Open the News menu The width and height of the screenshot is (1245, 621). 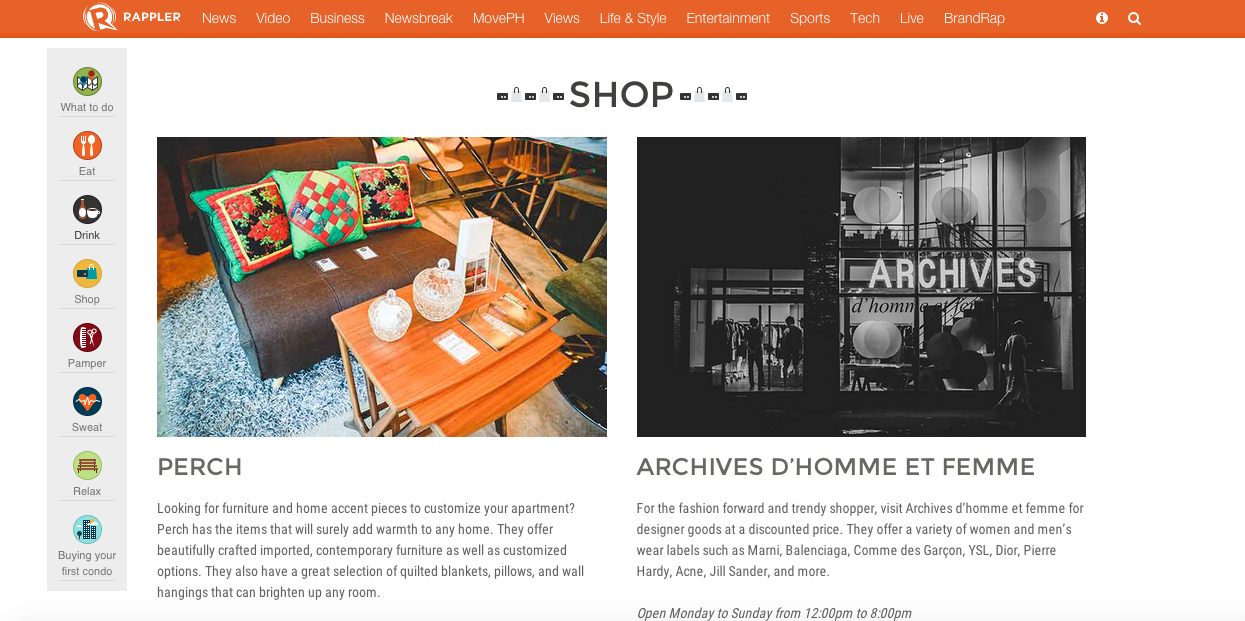point(219,18)
